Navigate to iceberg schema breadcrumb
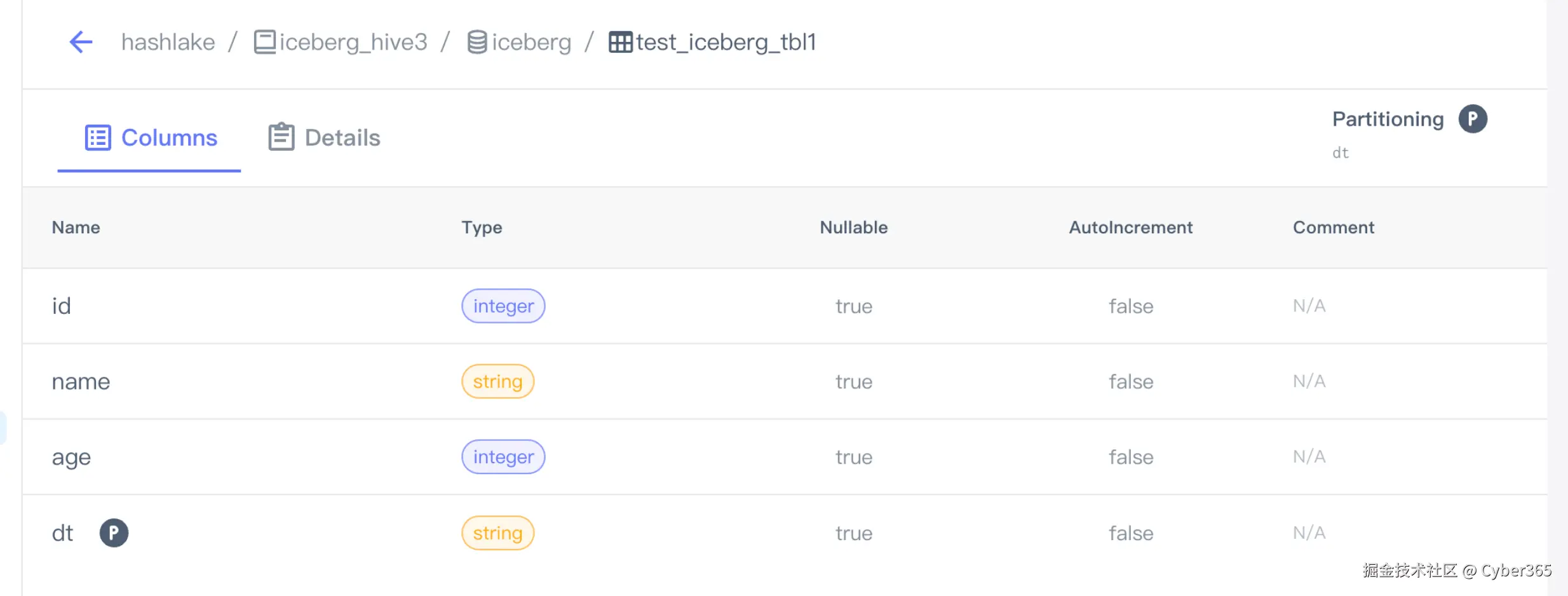 tap(531, 43)
